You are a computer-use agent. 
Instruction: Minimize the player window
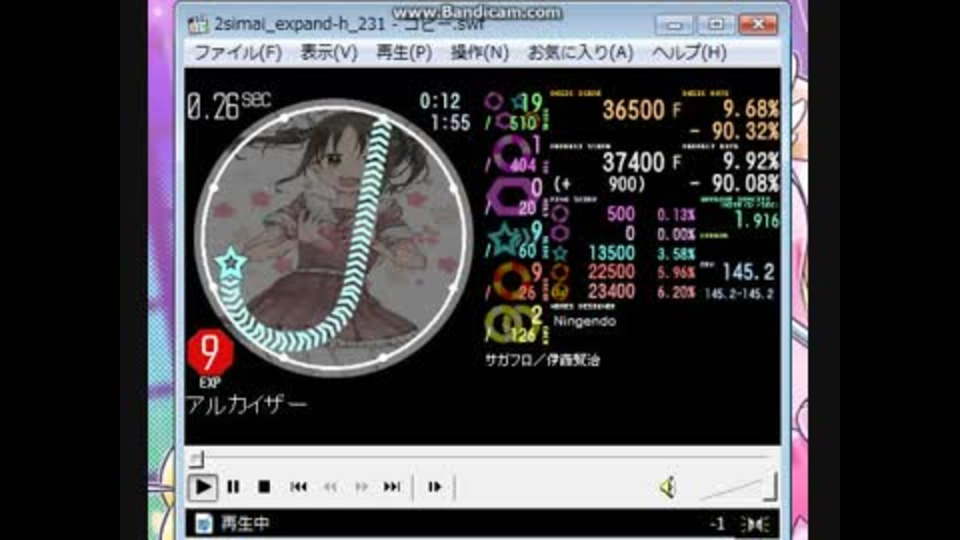pyautogui.click(x=674, y=25)
